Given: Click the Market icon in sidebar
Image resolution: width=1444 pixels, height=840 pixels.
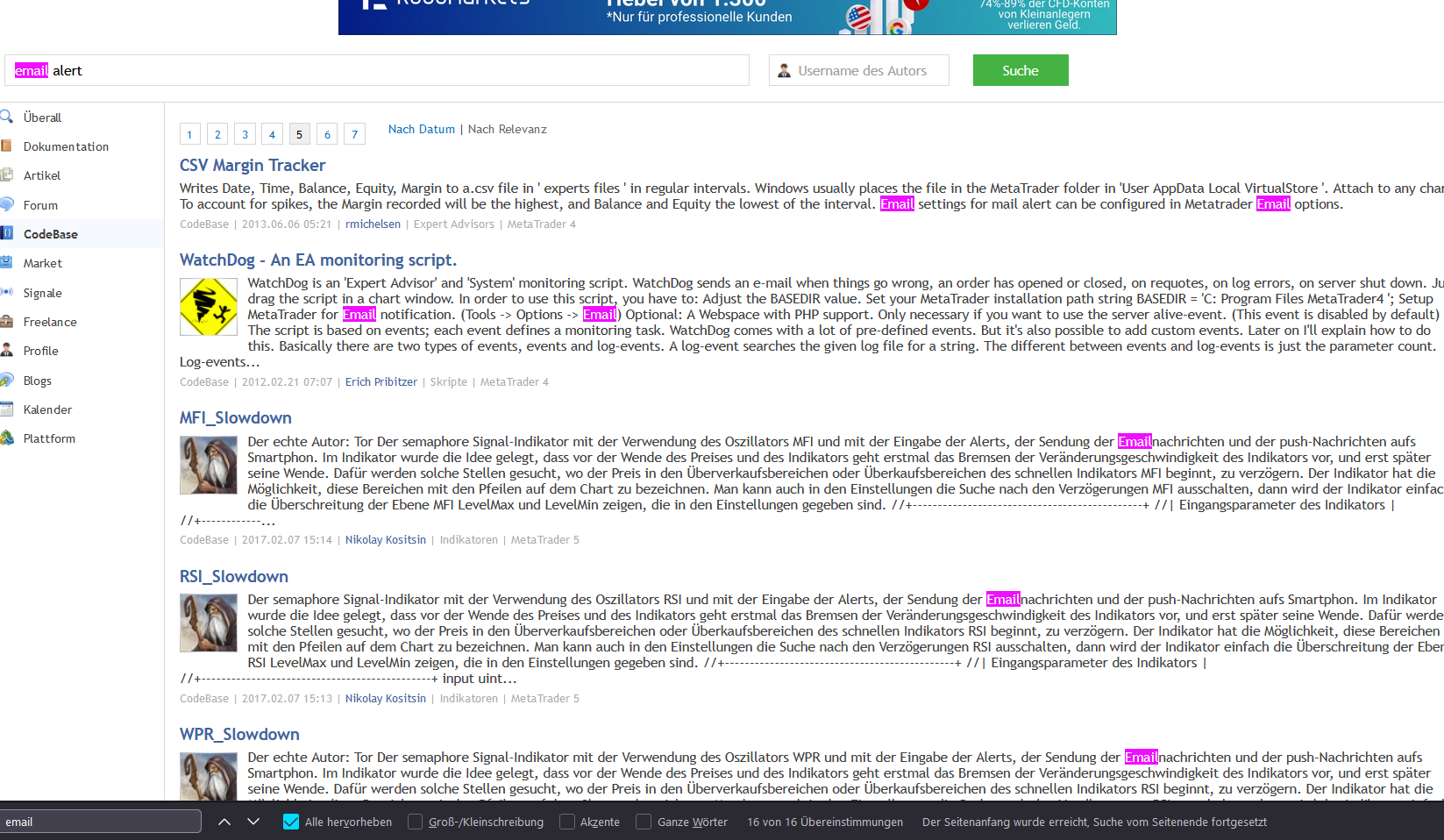Looking at the screenshot, I should 6,262.
